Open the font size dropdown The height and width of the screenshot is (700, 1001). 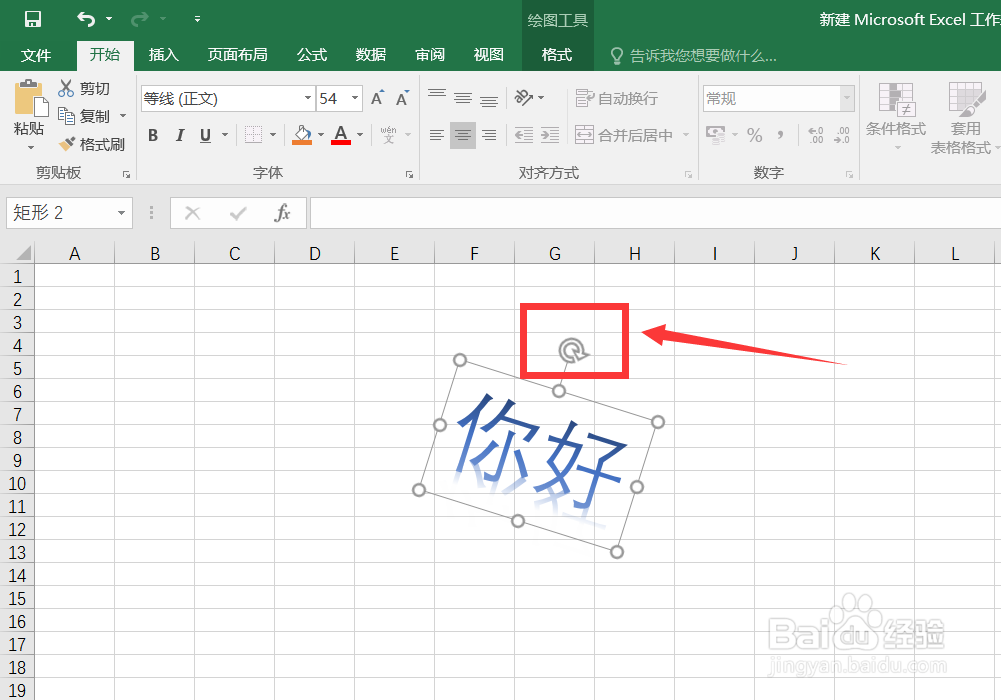[352, 98]
